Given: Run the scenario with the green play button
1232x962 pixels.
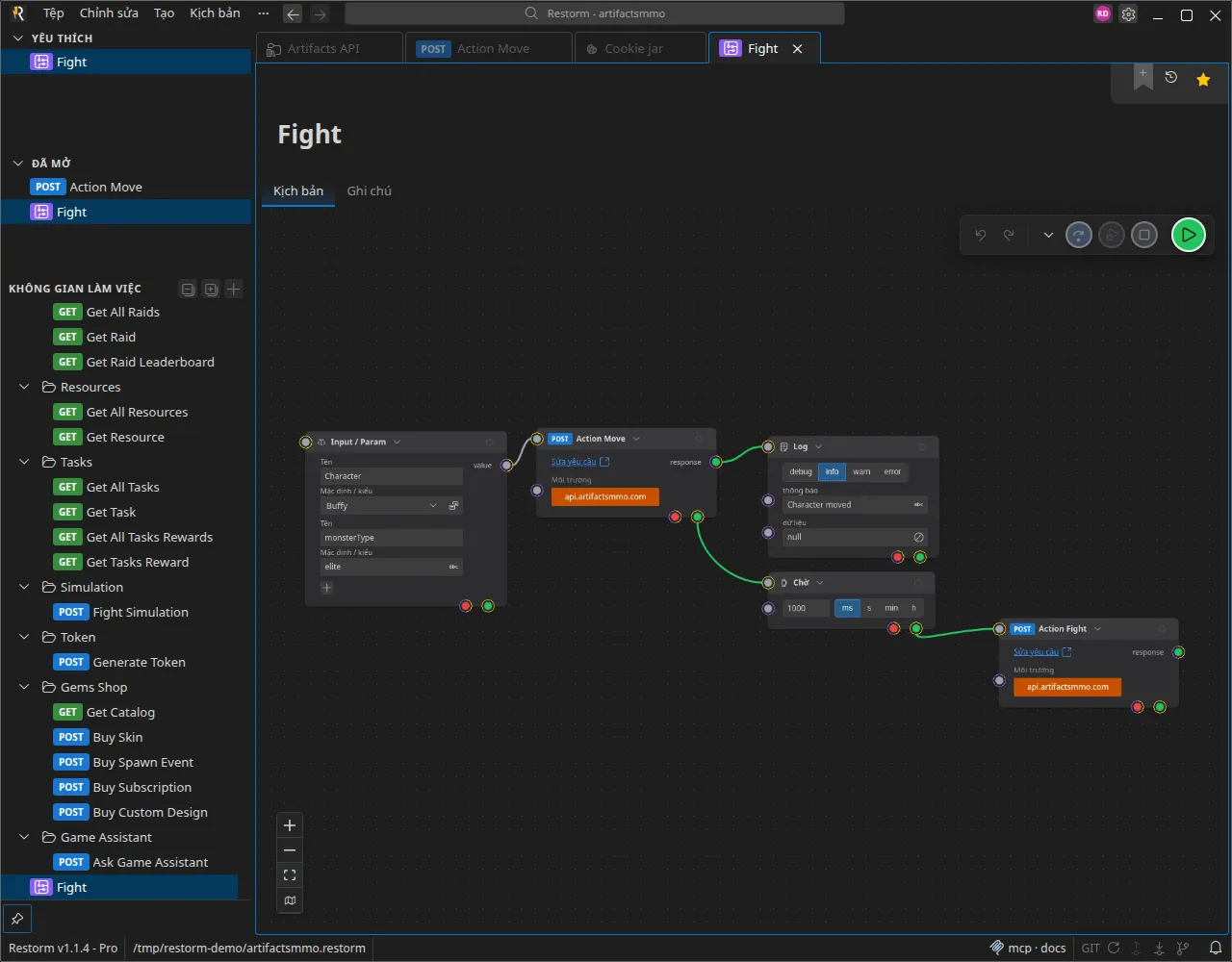Looking at the screenshot, I should tap(1189, 235).
